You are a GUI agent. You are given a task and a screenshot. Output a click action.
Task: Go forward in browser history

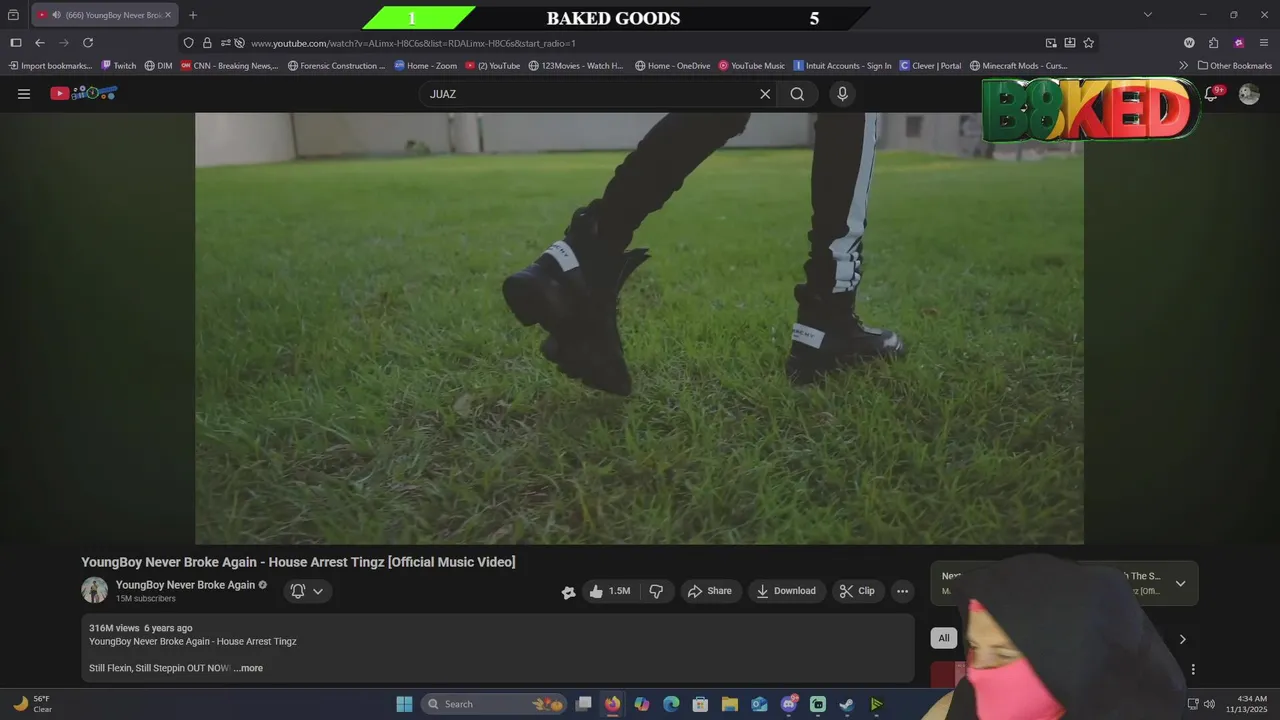point(64,43)
